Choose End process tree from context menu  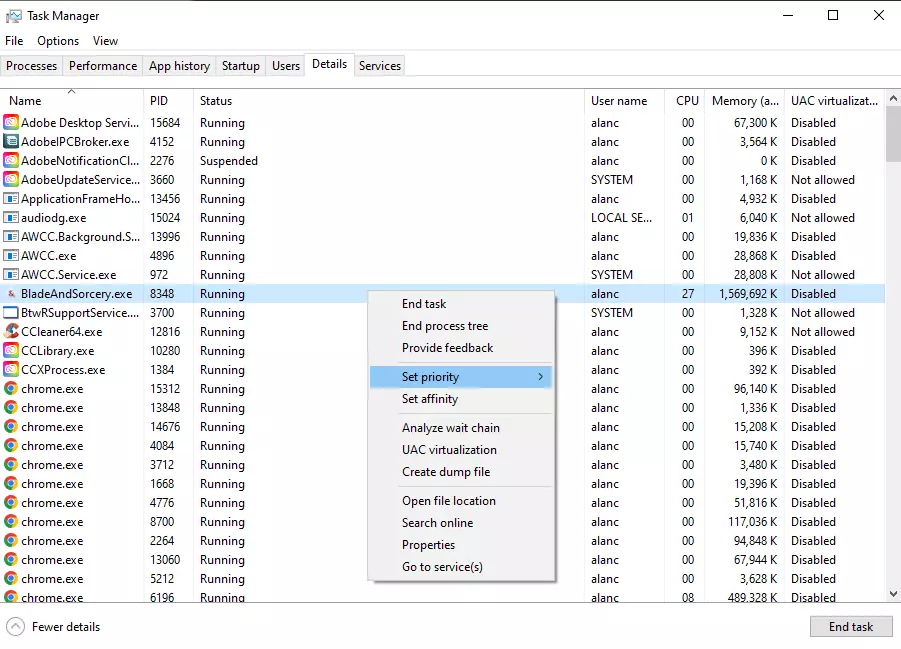click(x=445, y=326)
